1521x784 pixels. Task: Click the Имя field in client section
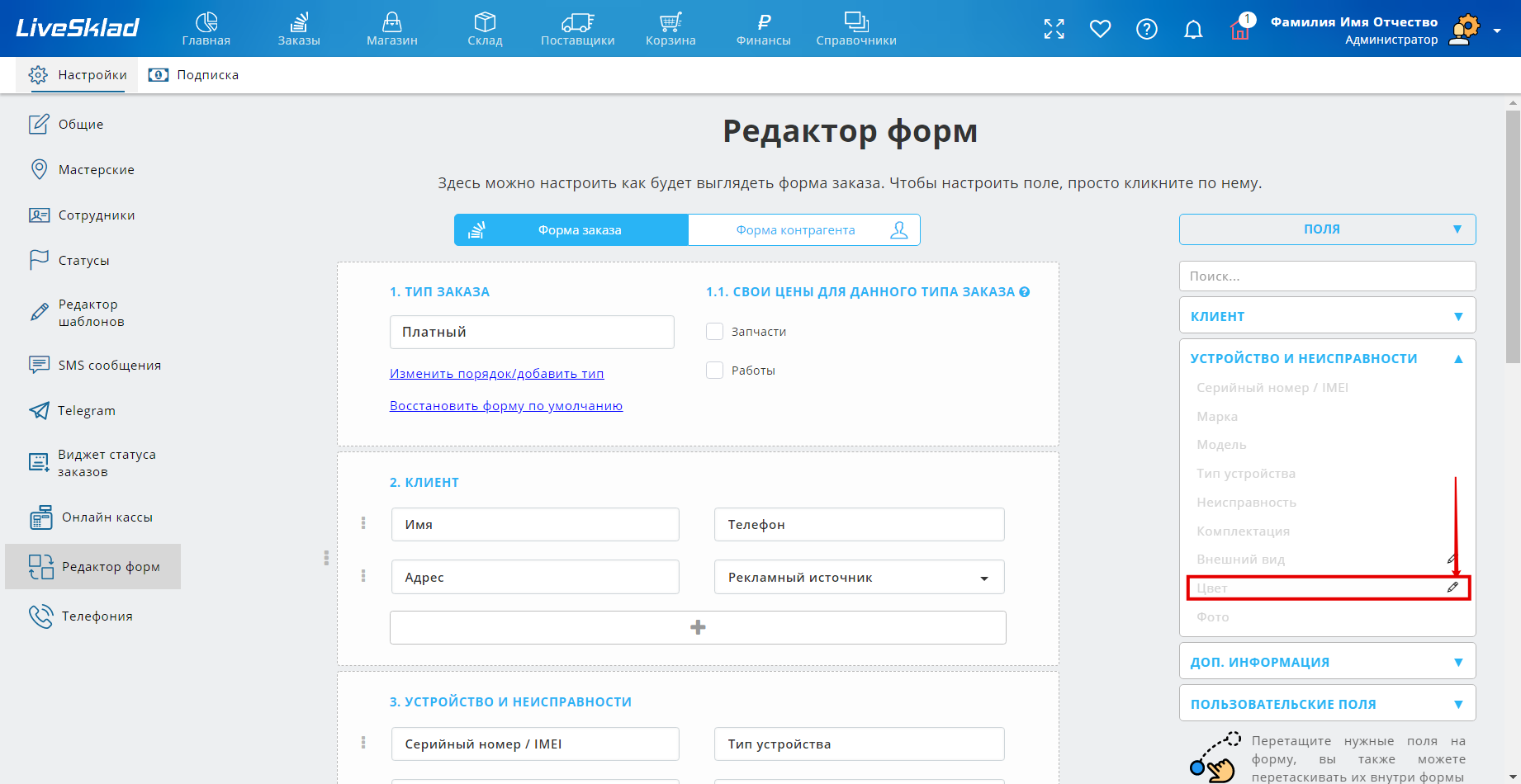pyautogui.click(x=535, y=524)
